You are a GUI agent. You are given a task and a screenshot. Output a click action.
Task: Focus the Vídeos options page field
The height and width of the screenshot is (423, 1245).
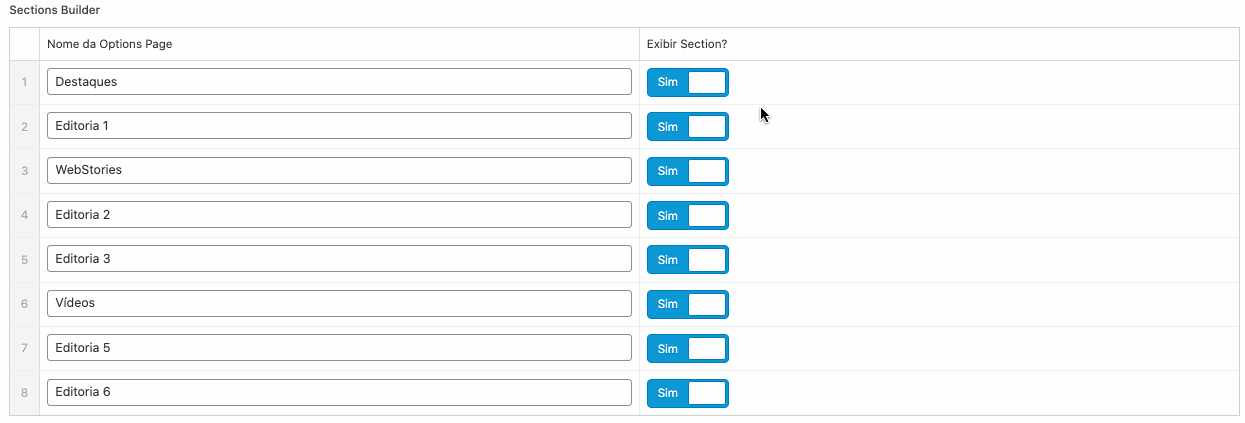pos(339,303)
